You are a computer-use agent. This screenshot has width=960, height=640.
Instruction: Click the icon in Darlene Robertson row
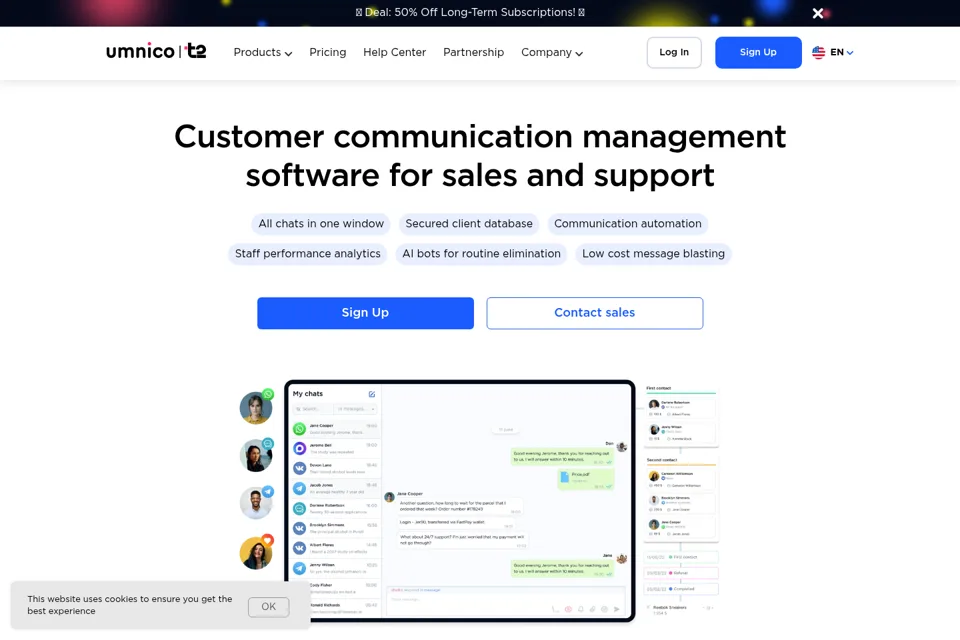299,508
